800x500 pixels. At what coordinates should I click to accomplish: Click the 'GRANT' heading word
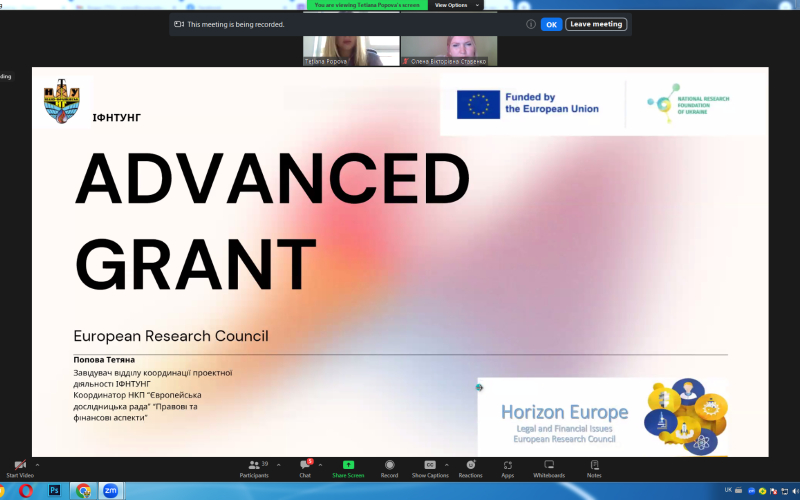point(195,265)
